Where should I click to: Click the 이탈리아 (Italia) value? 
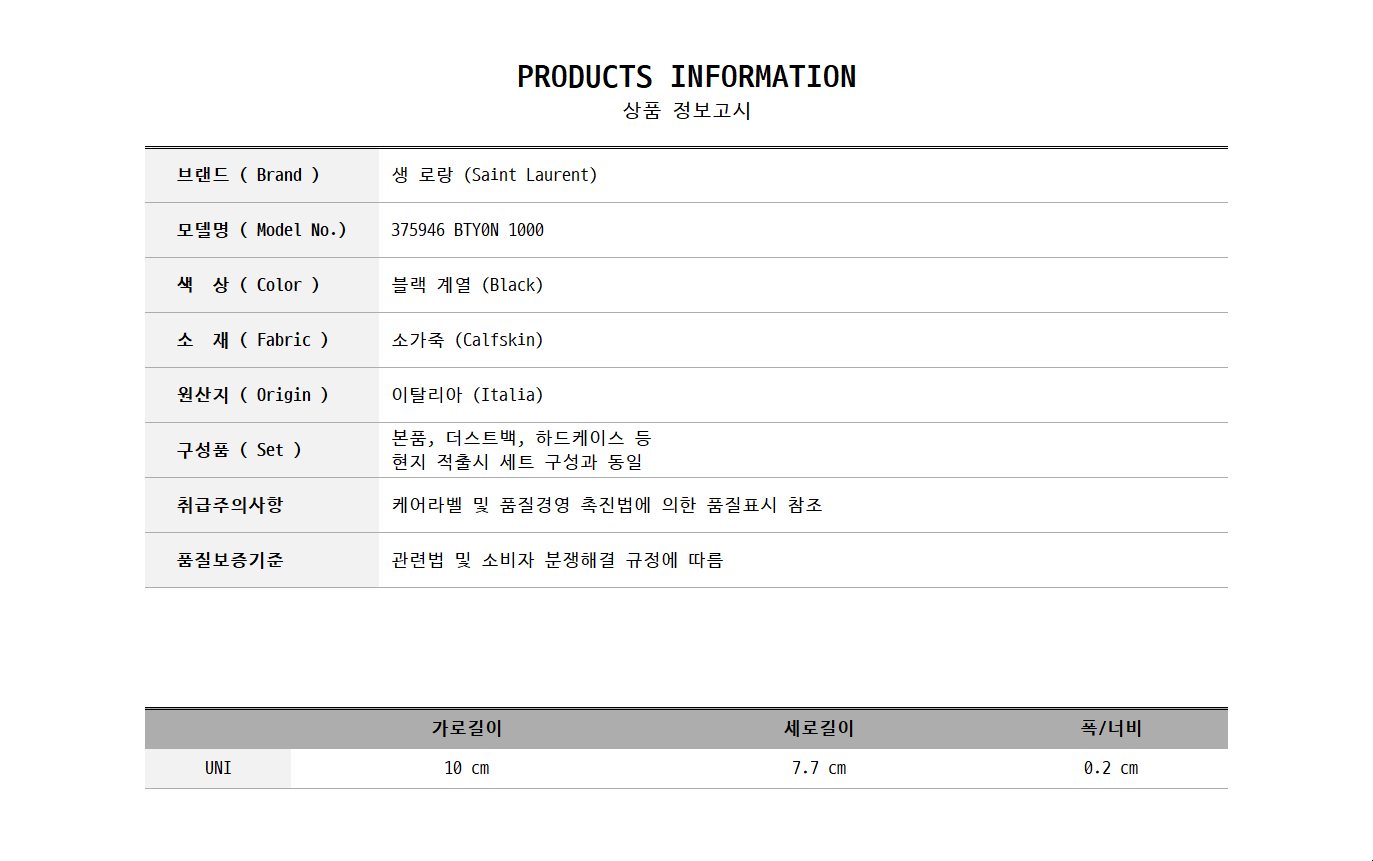467,395
